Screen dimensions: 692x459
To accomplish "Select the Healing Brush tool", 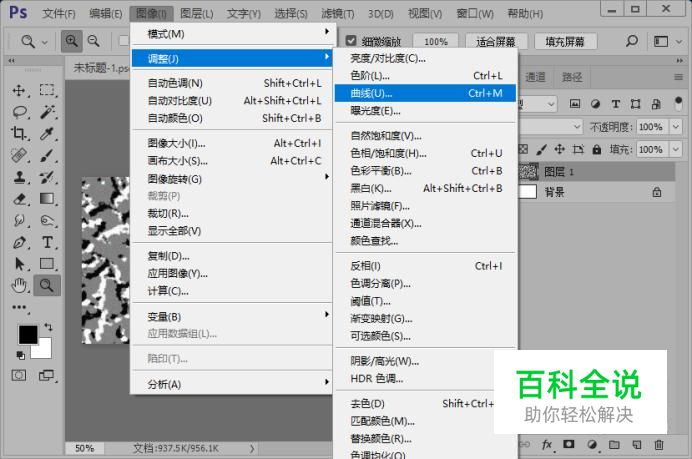I will pos(19,155).
